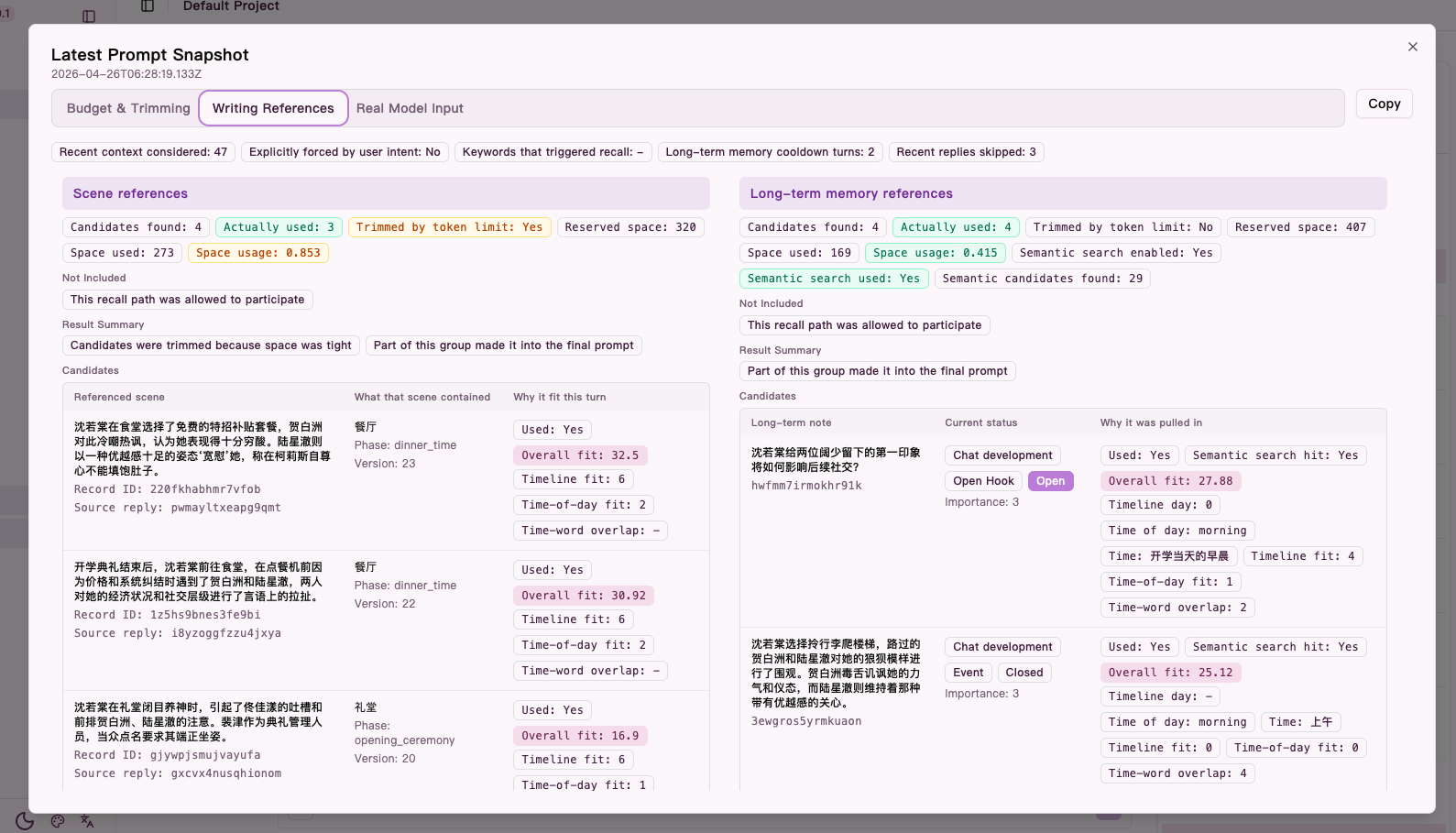Click the purple Open status badge
The width and height of the screenshot is (1456, 833).
tap(1050, 481)
